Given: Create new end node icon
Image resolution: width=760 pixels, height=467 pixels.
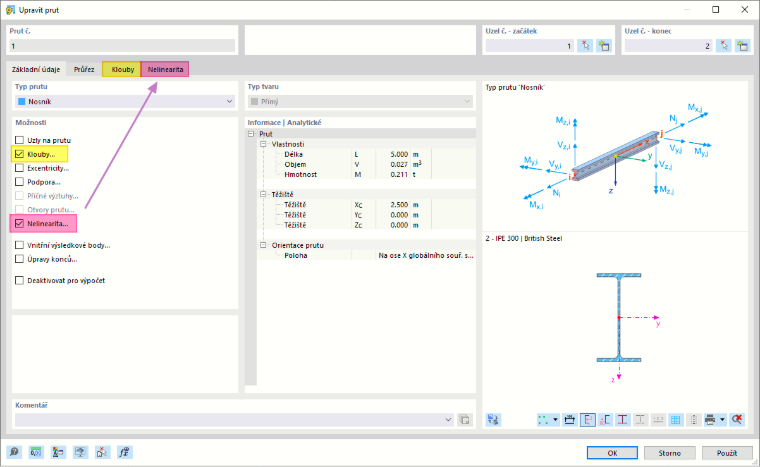Looking at the screenshot, I should (743, 46).
